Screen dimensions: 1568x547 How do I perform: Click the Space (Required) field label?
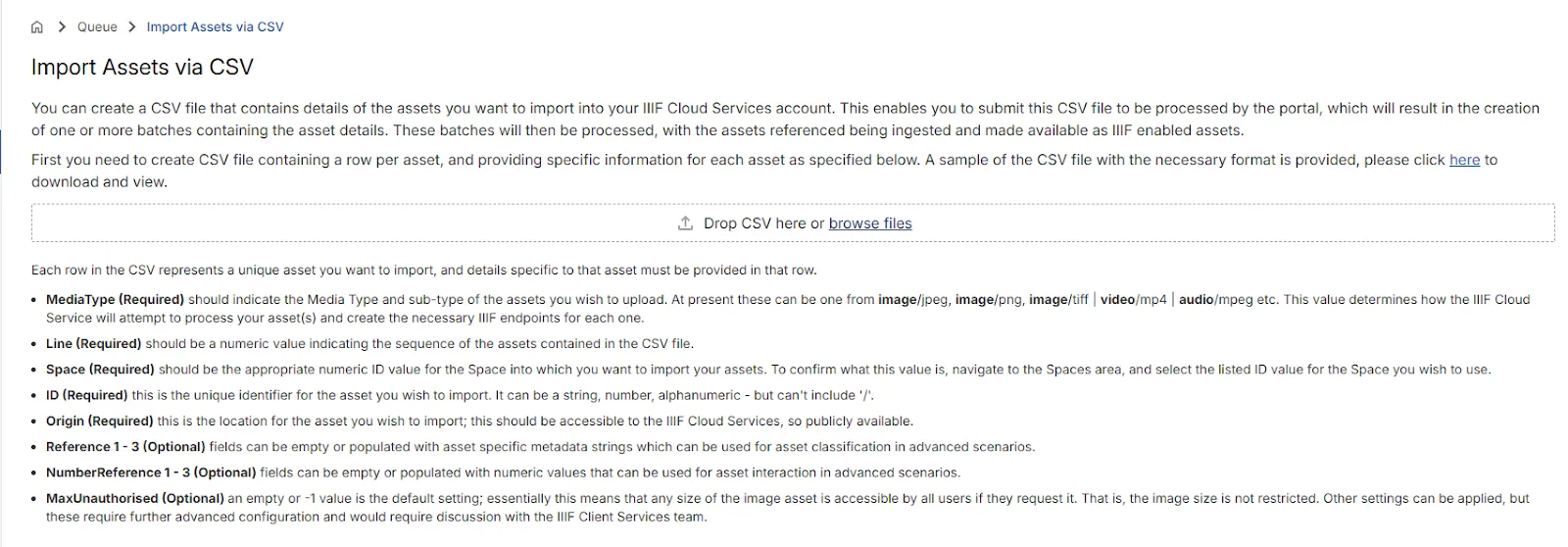pyautogui.click(x=100, y=370)
